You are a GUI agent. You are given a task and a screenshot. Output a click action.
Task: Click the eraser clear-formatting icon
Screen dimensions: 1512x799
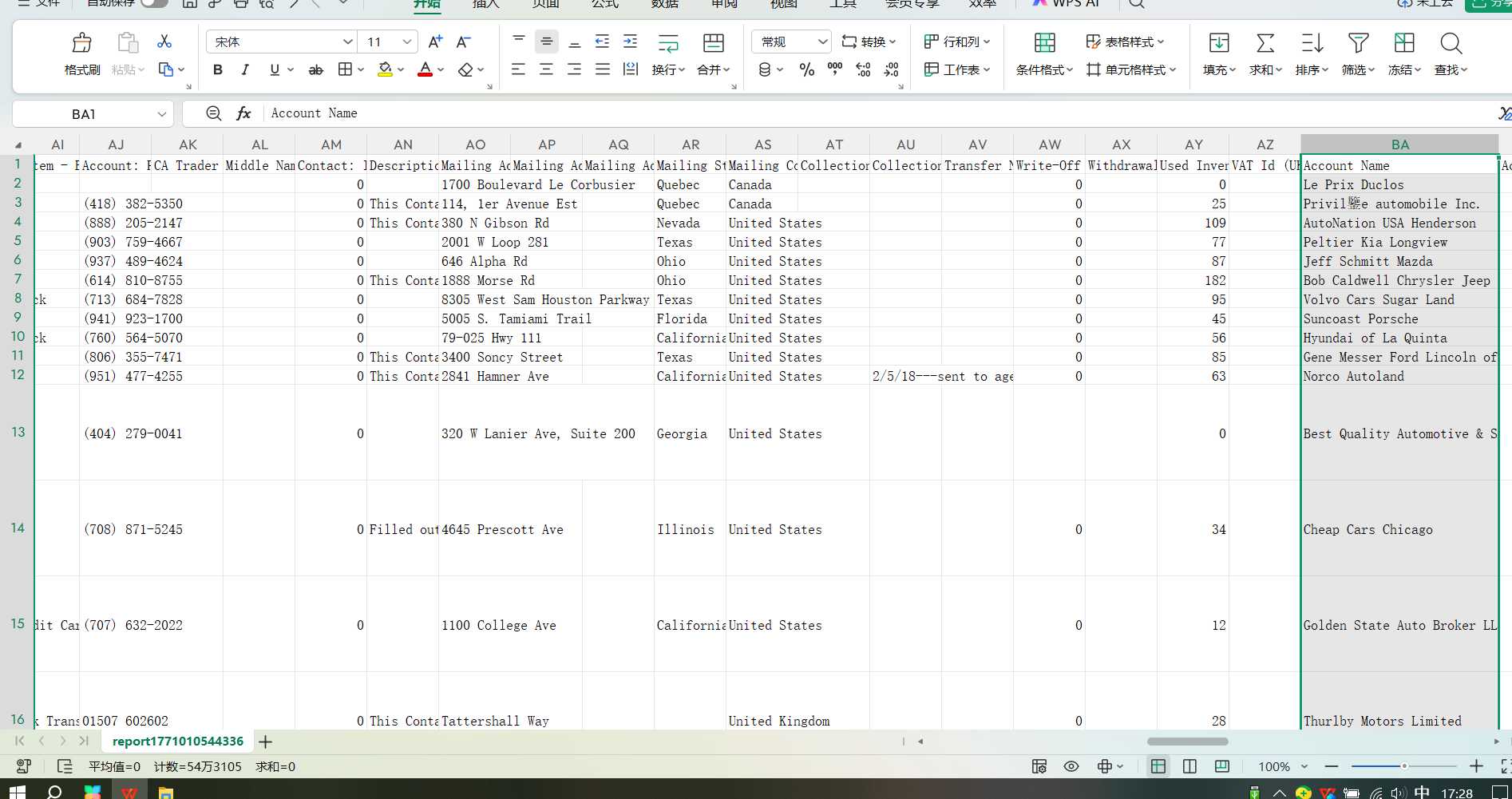click(x=466, y=69)
